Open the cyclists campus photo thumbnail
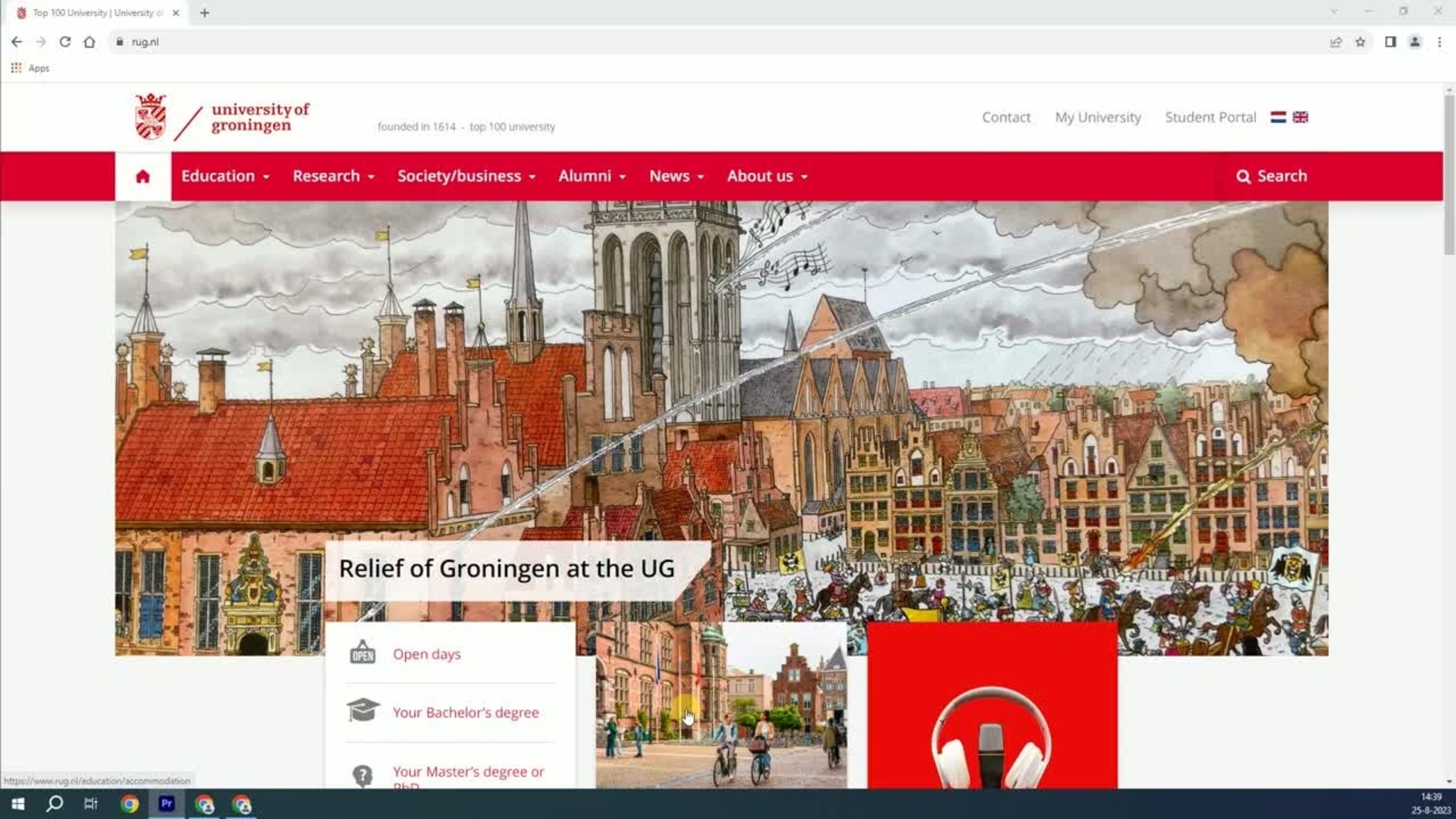 [x=721, y=705]
